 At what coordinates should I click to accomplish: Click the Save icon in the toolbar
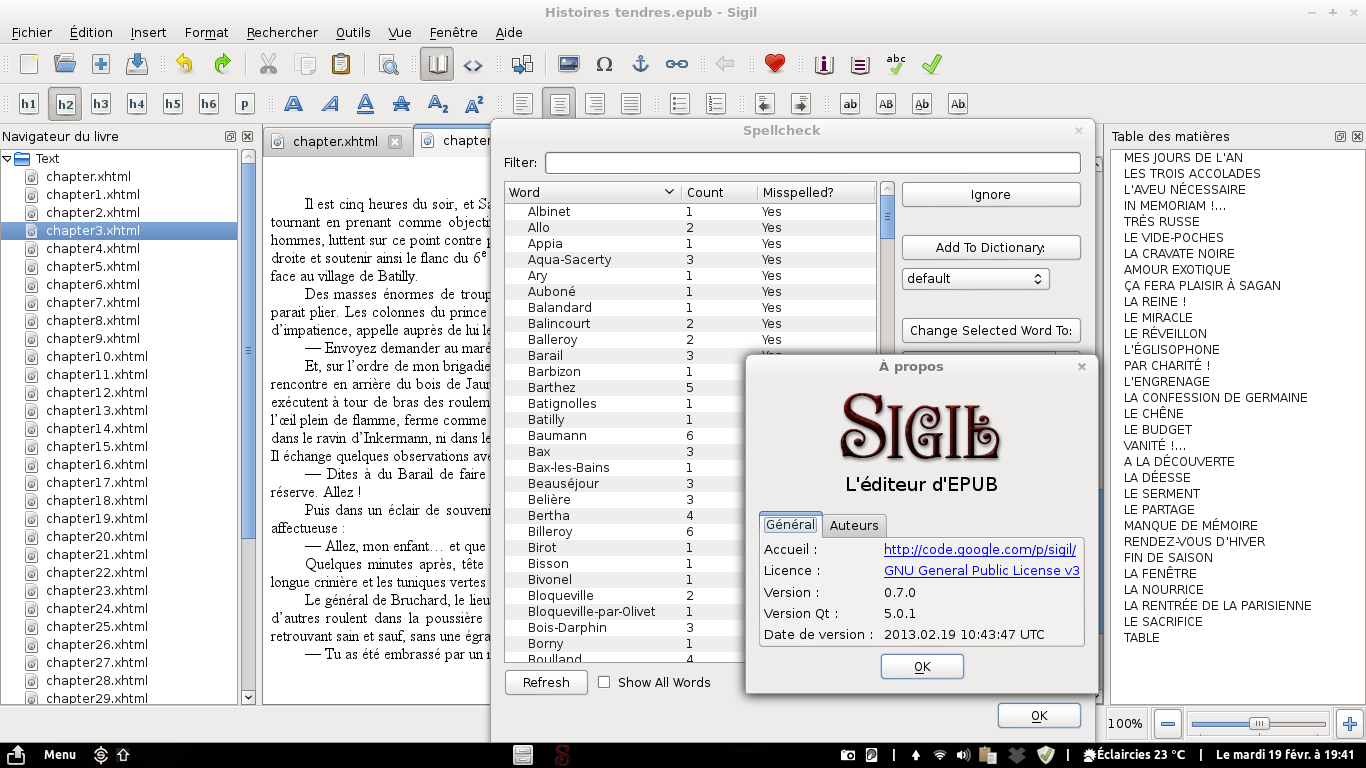click(137, 64)
